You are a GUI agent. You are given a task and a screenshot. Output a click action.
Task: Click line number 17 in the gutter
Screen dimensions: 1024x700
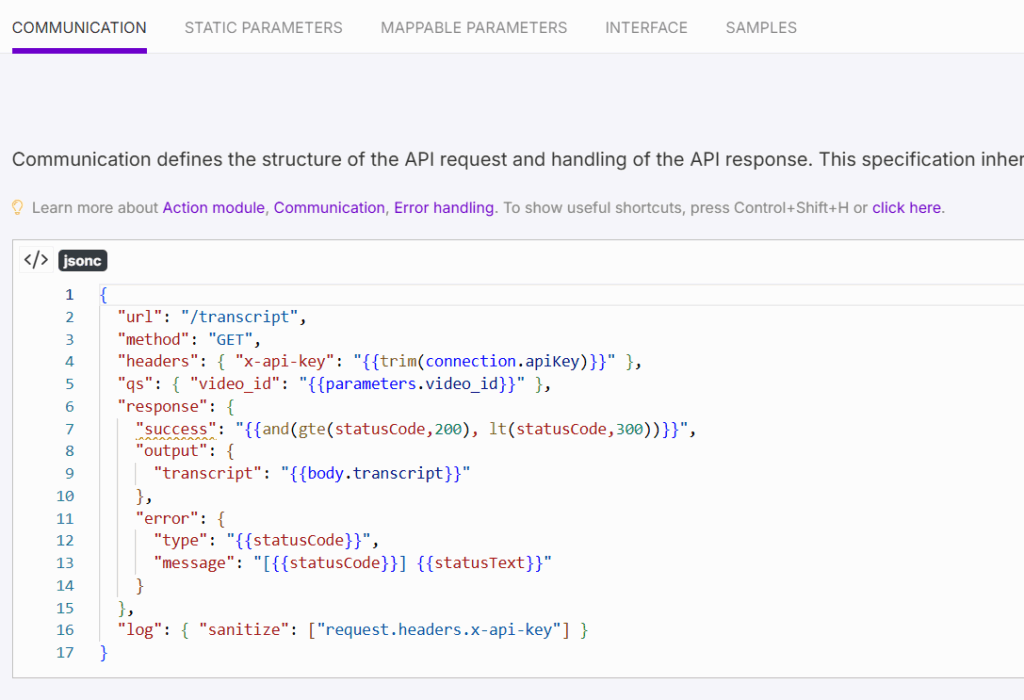65,652
